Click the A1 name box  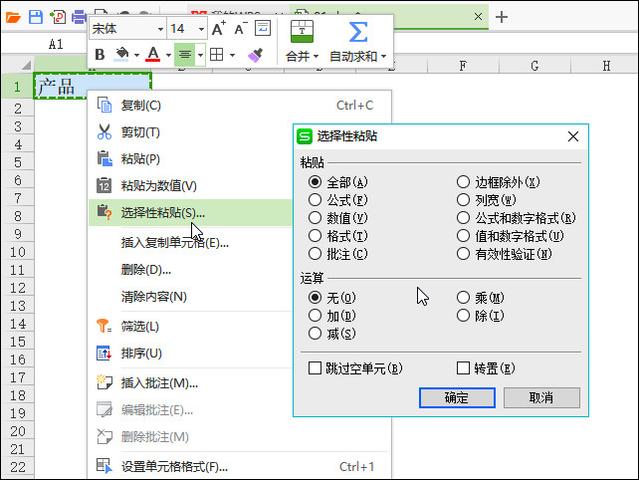(x=56, y=44)
